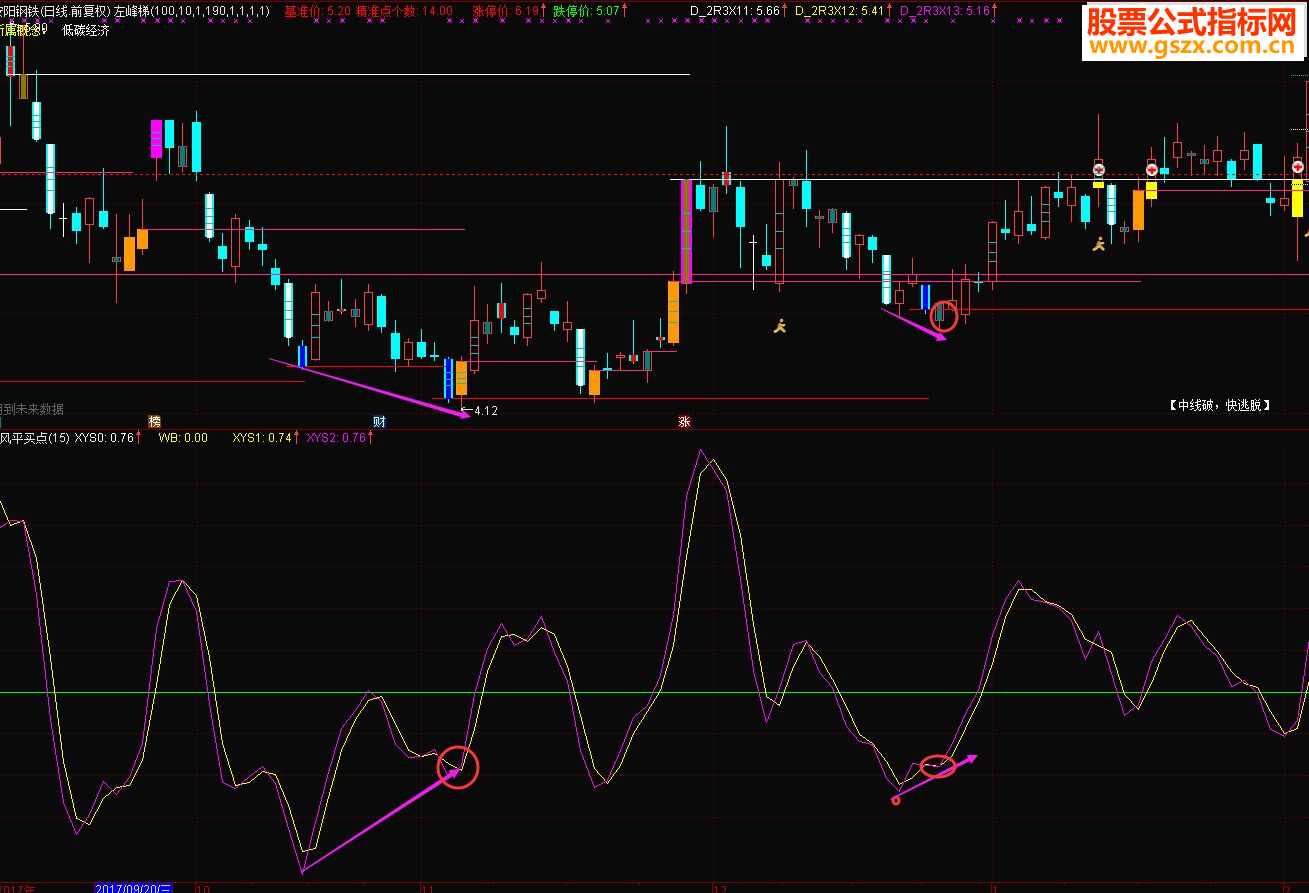Click the WB: 0.00 value

pos(183,437)
